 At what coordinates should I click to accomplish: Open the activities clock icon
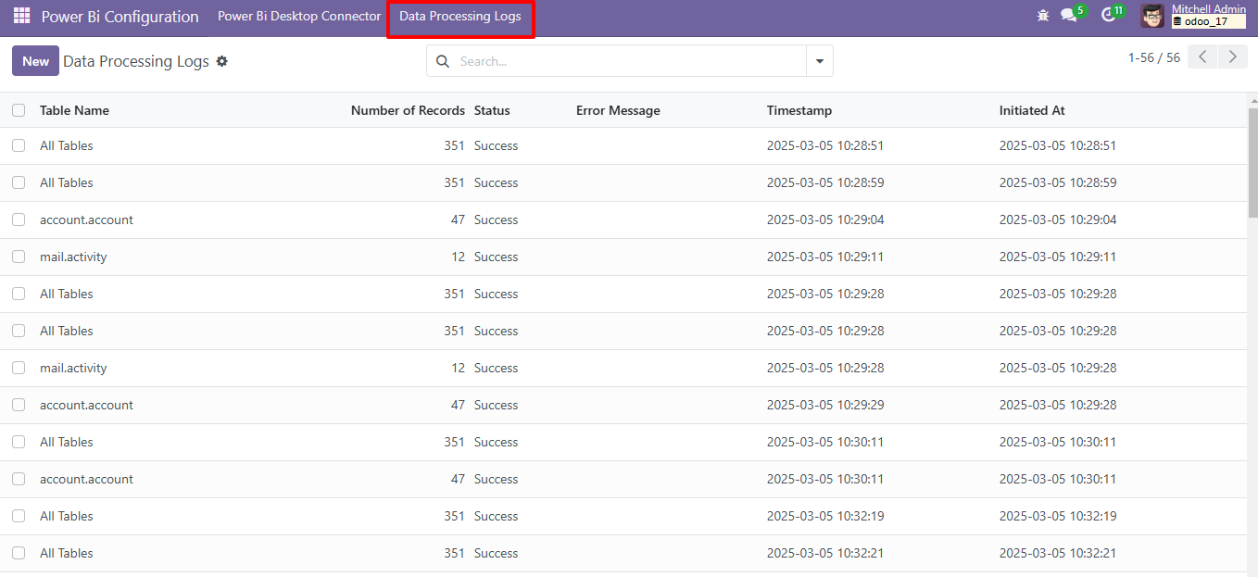1108,16
